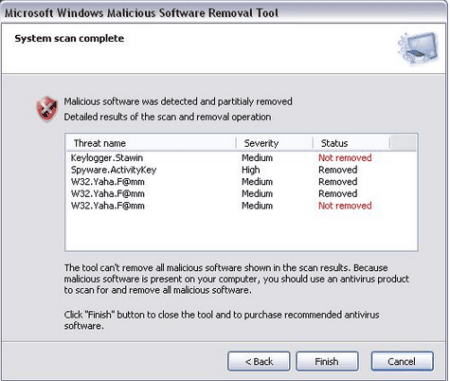
Task: Click the High severity value
Action: click(251, 170)
